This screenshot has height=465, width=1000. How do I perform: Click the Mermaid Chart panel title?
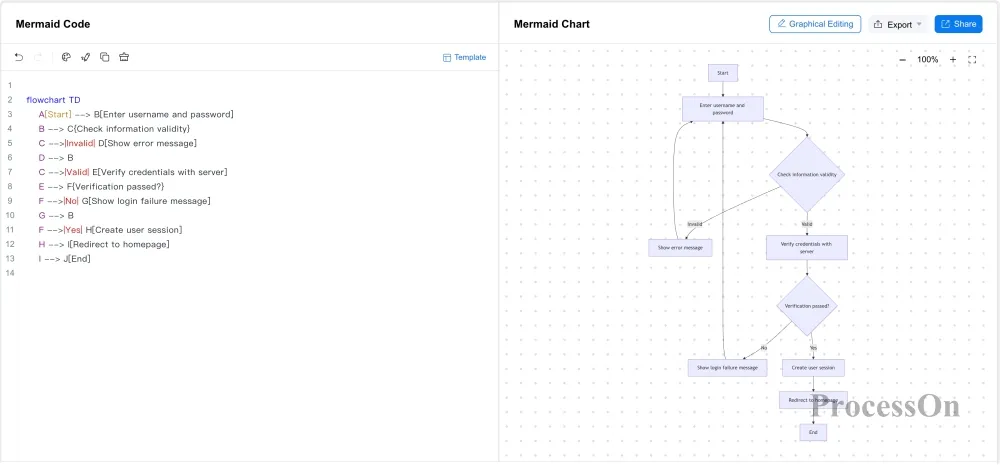pos(552,24)
